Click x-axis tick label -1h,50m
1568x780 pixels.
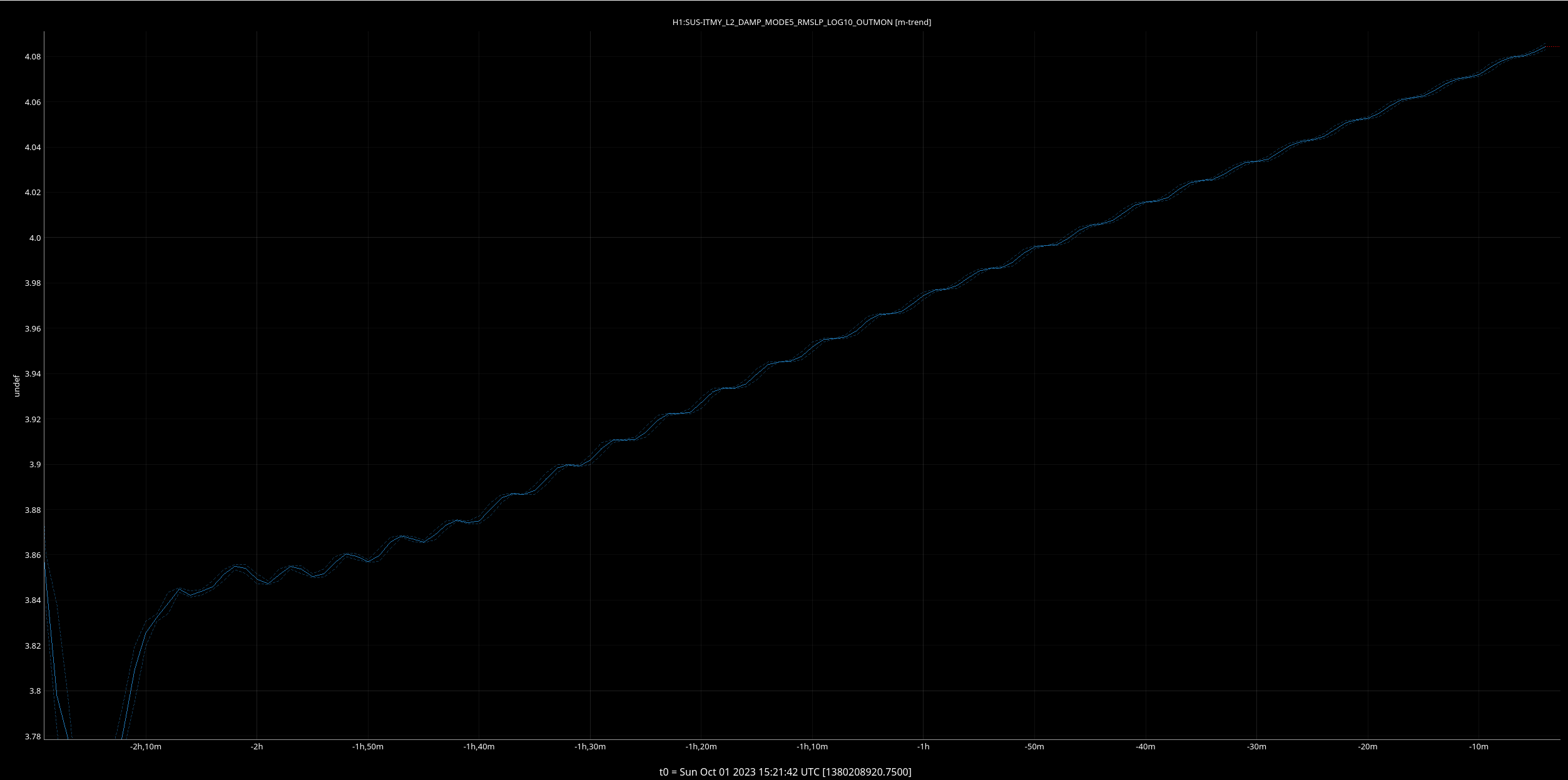pos(368,747)
